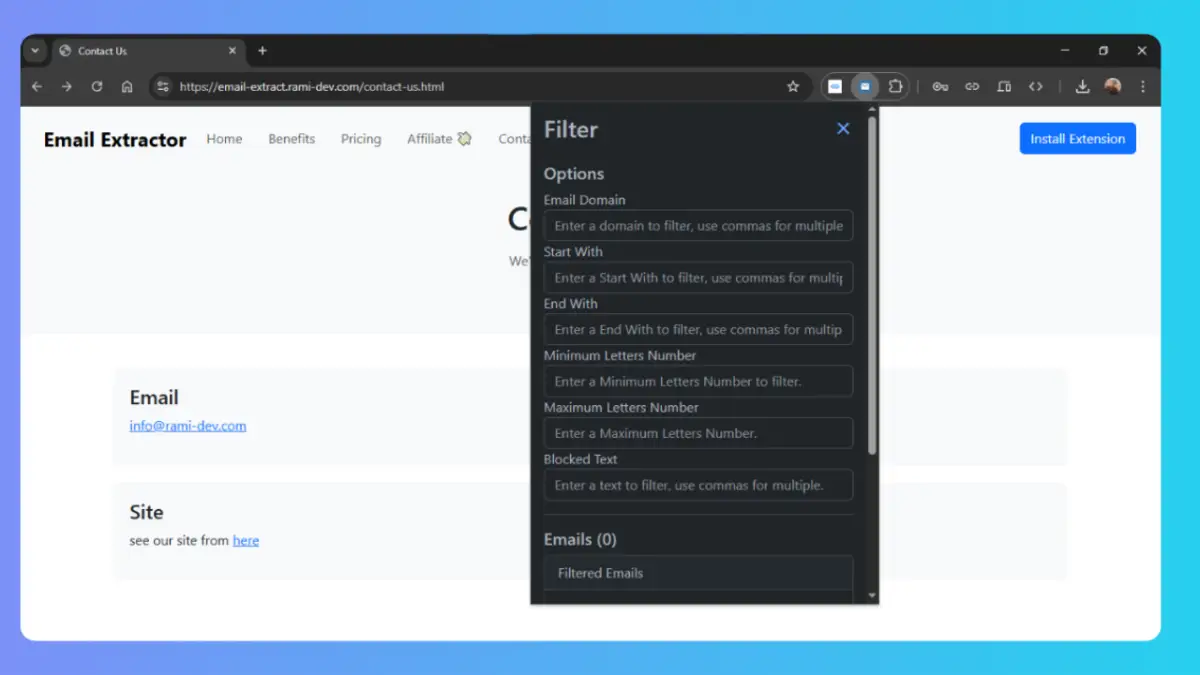1200x675 pixels.
Task: Open a new browser tab
Action: 263,51
